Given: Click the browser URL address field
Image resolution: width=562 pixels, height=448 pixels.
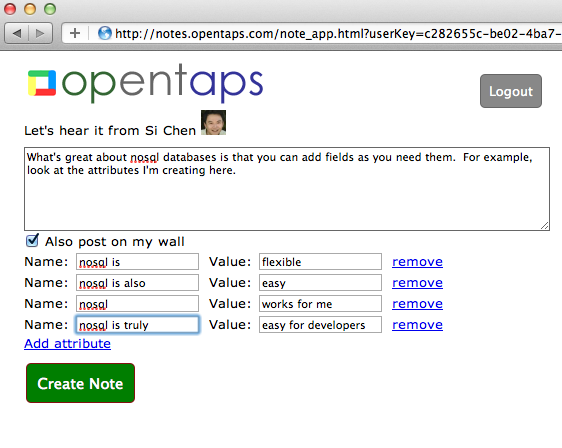Looking at the screenshot, I should [x=337, y=33].
